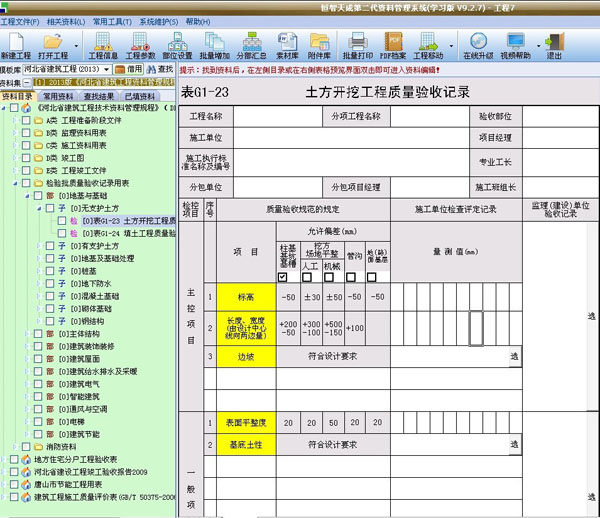Screen dimensions: 600x518
Task: Click the 选 button in 边坡 row
Action: 514,357
